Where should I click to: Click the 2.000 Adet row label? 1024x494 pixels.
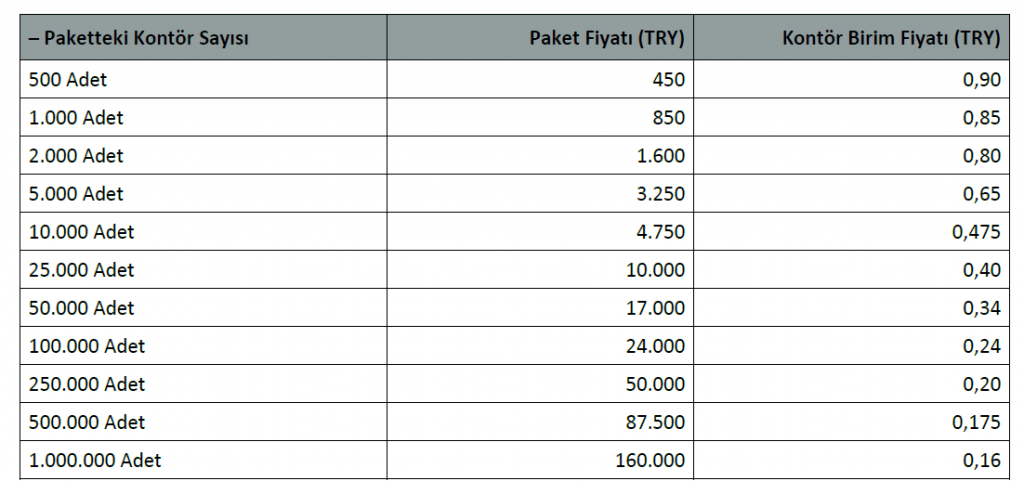[x=203, y=156]
